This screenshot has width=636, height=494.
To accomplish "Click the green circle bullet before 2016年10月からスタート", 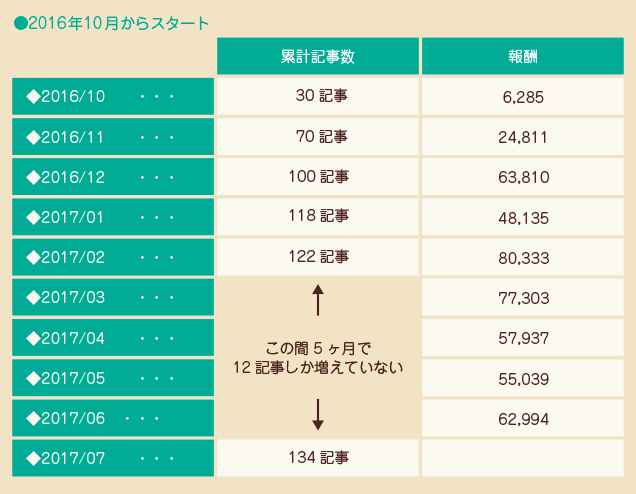I will 20,23.
